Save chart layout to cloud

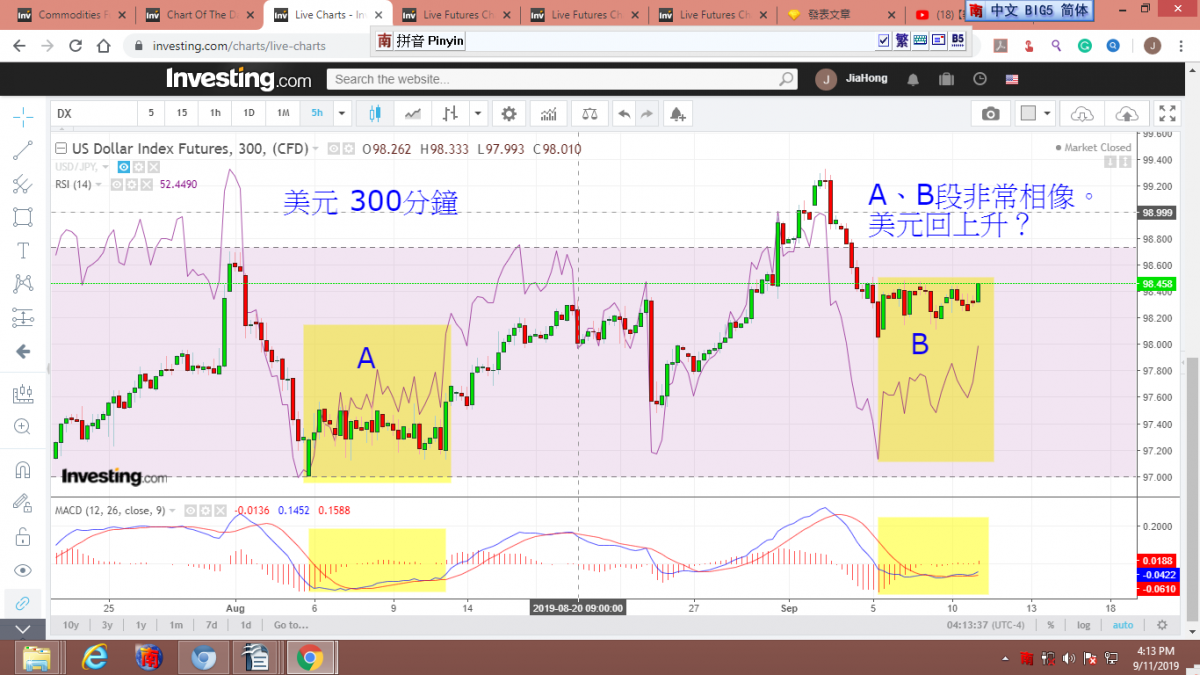1127,114
